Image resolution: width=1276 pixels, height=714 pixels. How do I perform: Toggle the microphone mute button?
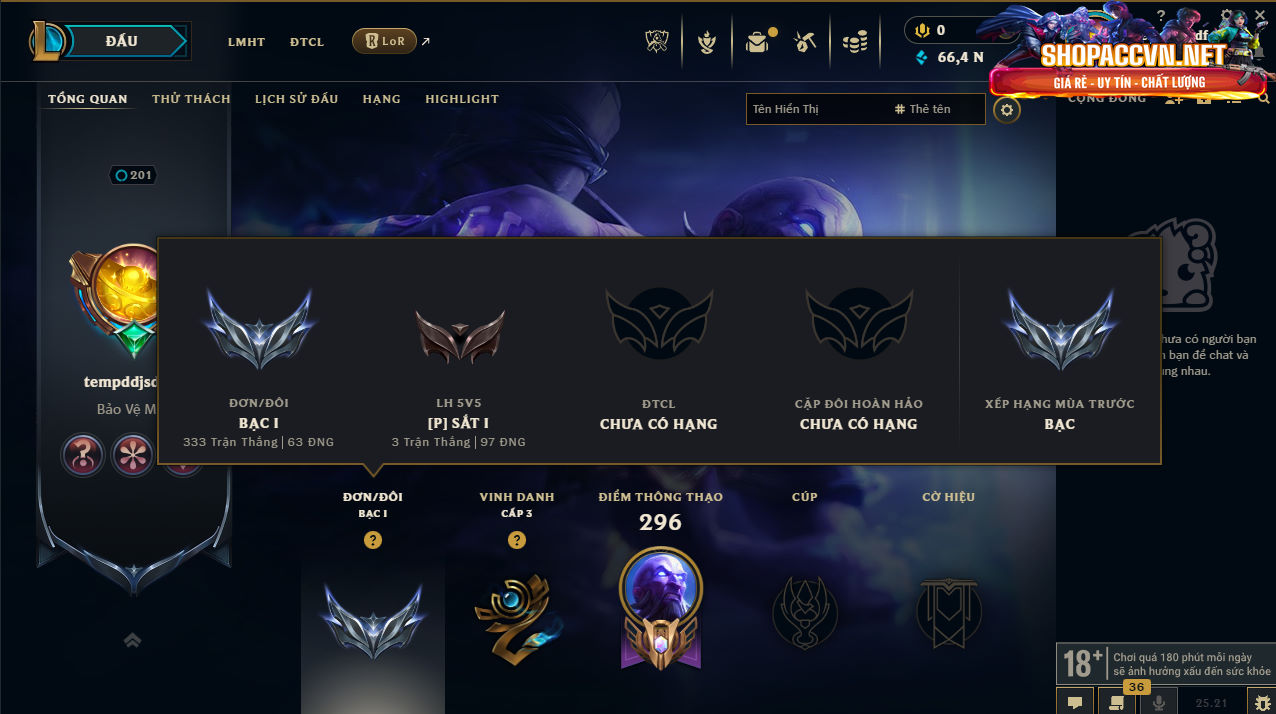tap(1159, 703)
